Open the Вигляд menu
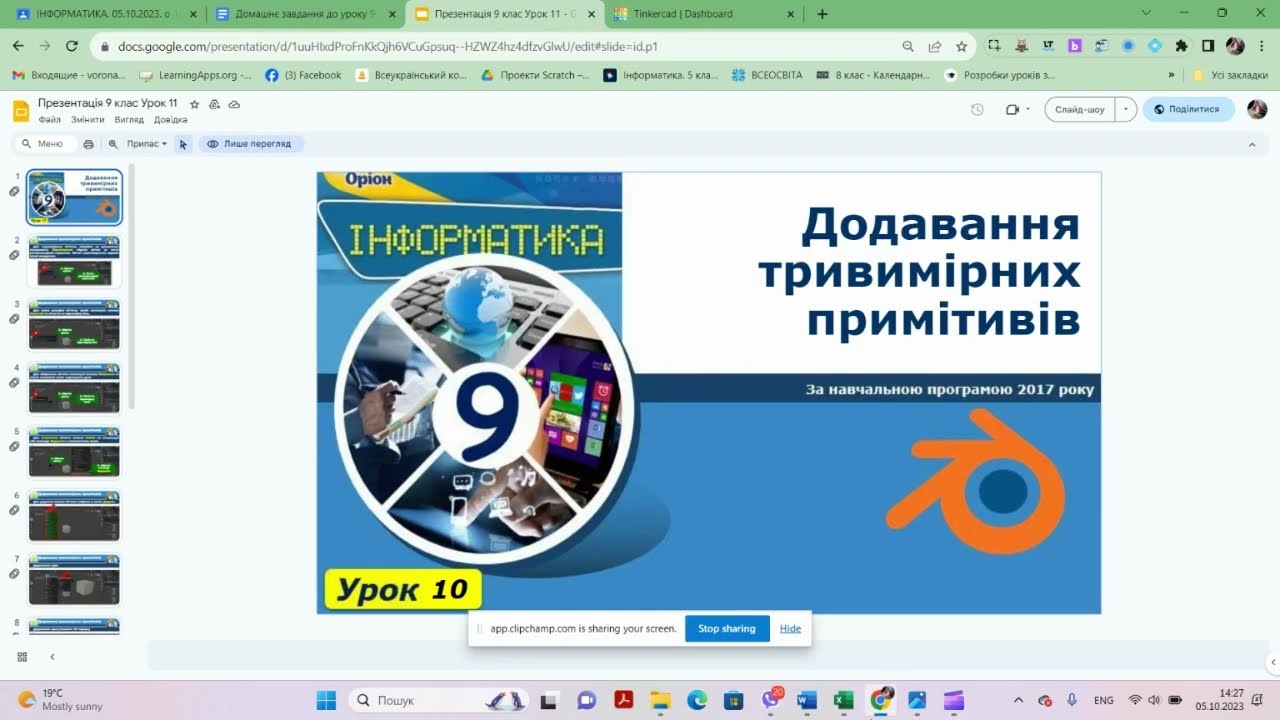The width and height of the screenshot is (1280, 720). click(x=129, y=120)
